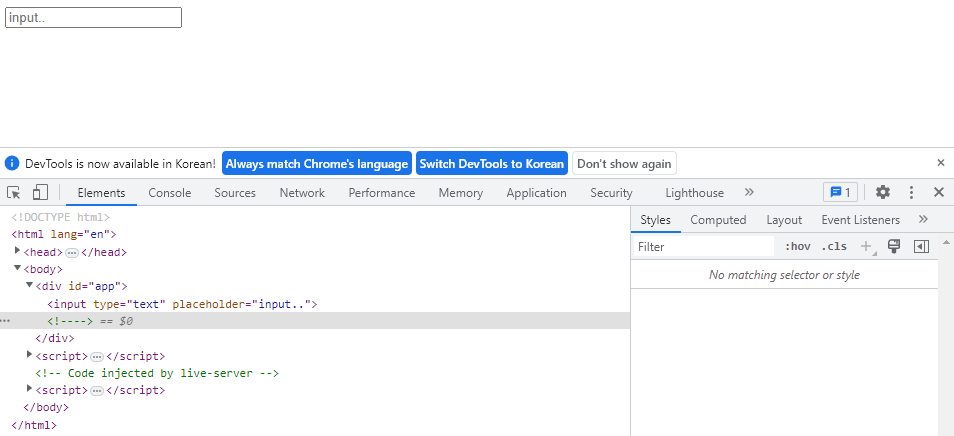Select the Layout pane tab
This screenshot has width=954, height=436.
point(784,220)
